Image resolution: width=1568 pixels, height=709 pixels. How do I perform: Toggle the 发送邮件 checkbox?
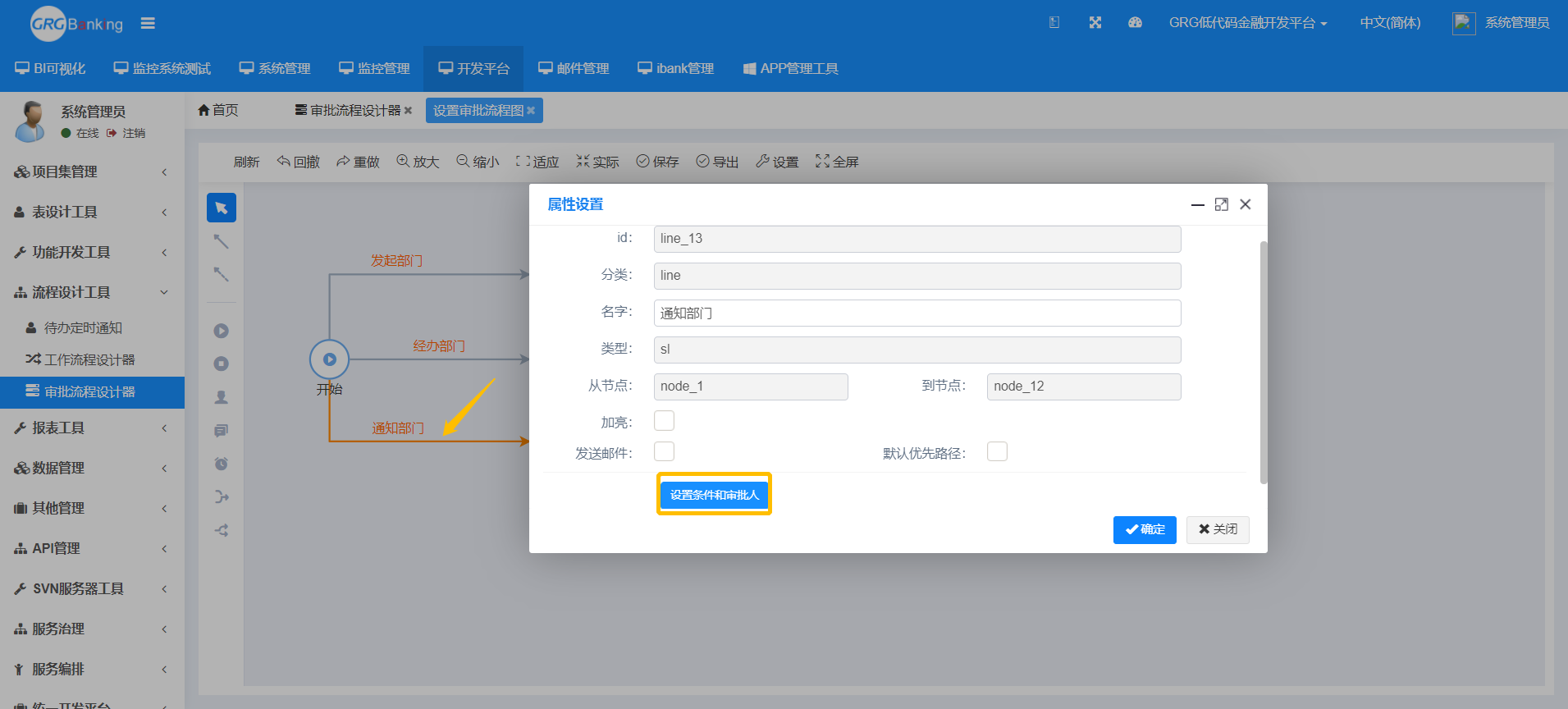click(x=664, y=452)
